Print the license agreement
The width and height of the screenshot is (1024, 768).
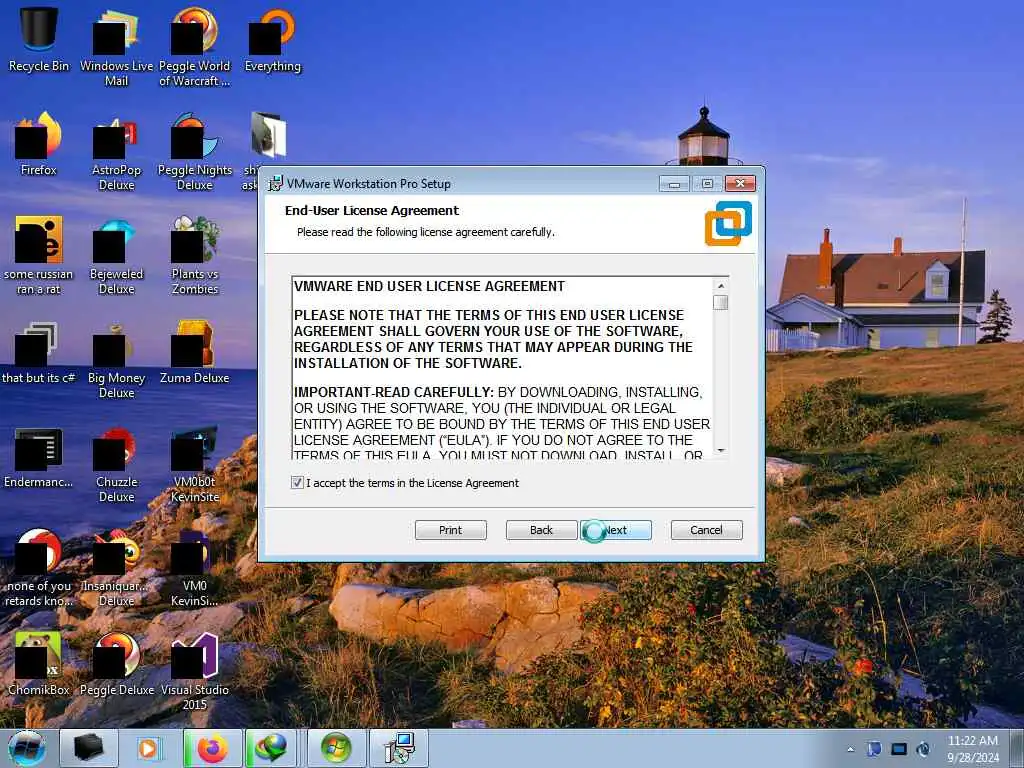(451, 530)
